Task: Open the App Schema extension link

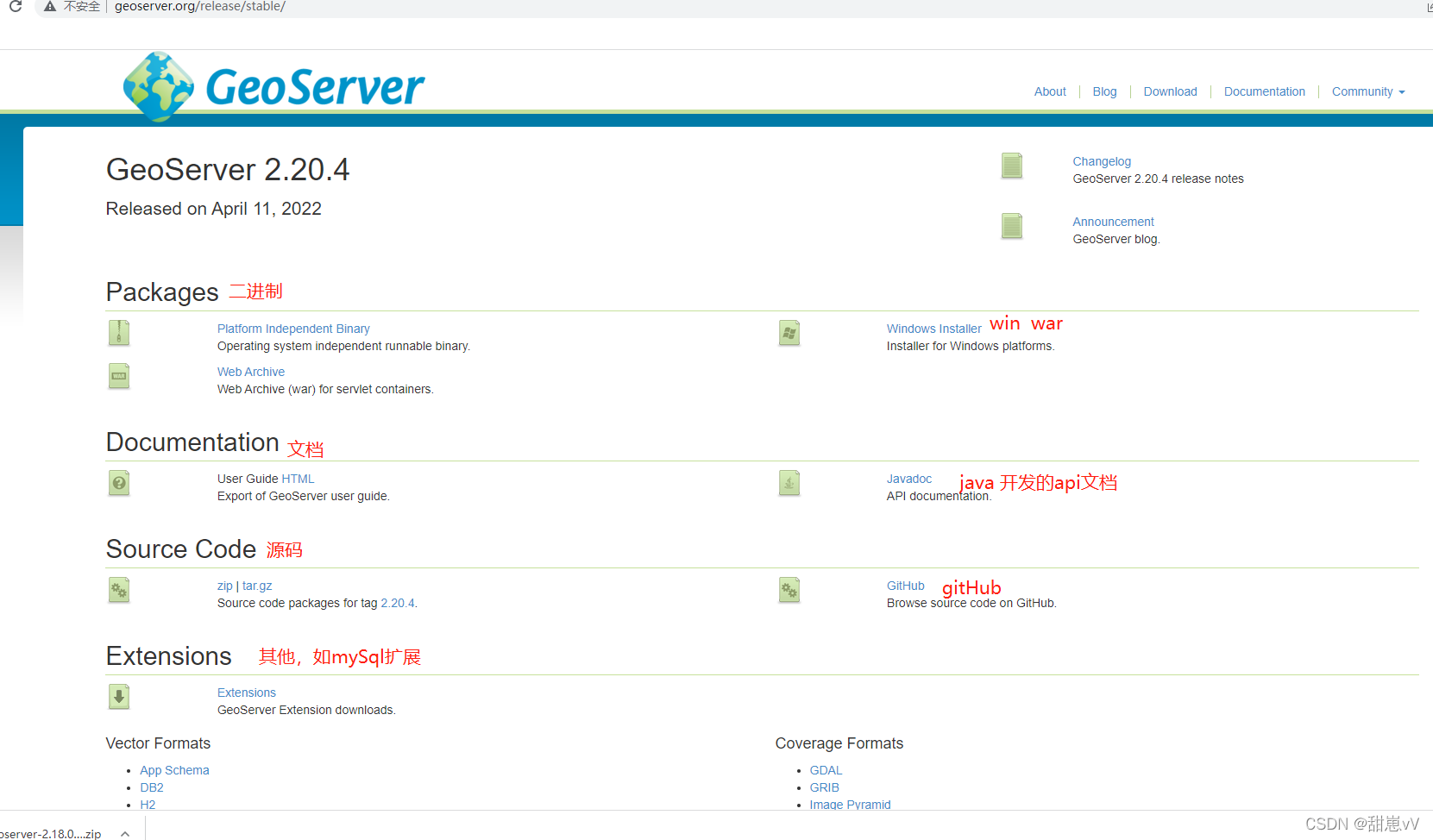Action: 174,770
